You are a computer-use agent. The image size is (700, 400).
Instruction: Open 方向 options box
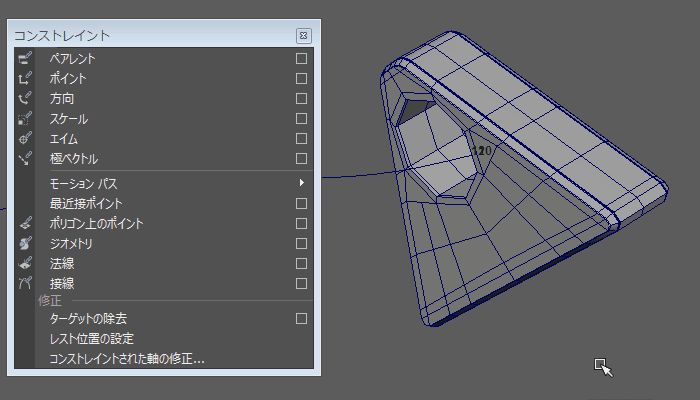click(x=301, y=98)
